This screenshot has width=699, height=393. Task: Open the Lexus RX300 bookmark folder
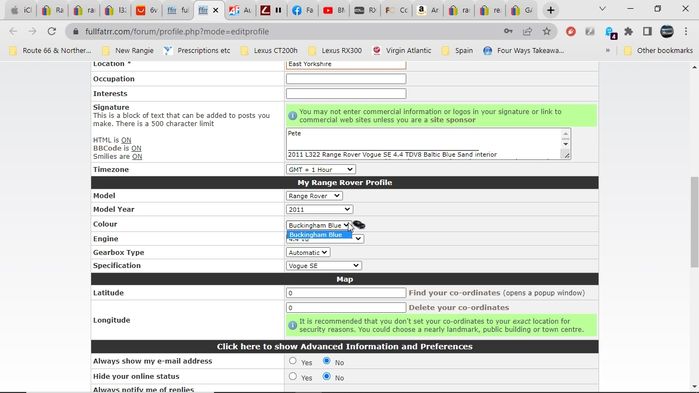(335, 51)
